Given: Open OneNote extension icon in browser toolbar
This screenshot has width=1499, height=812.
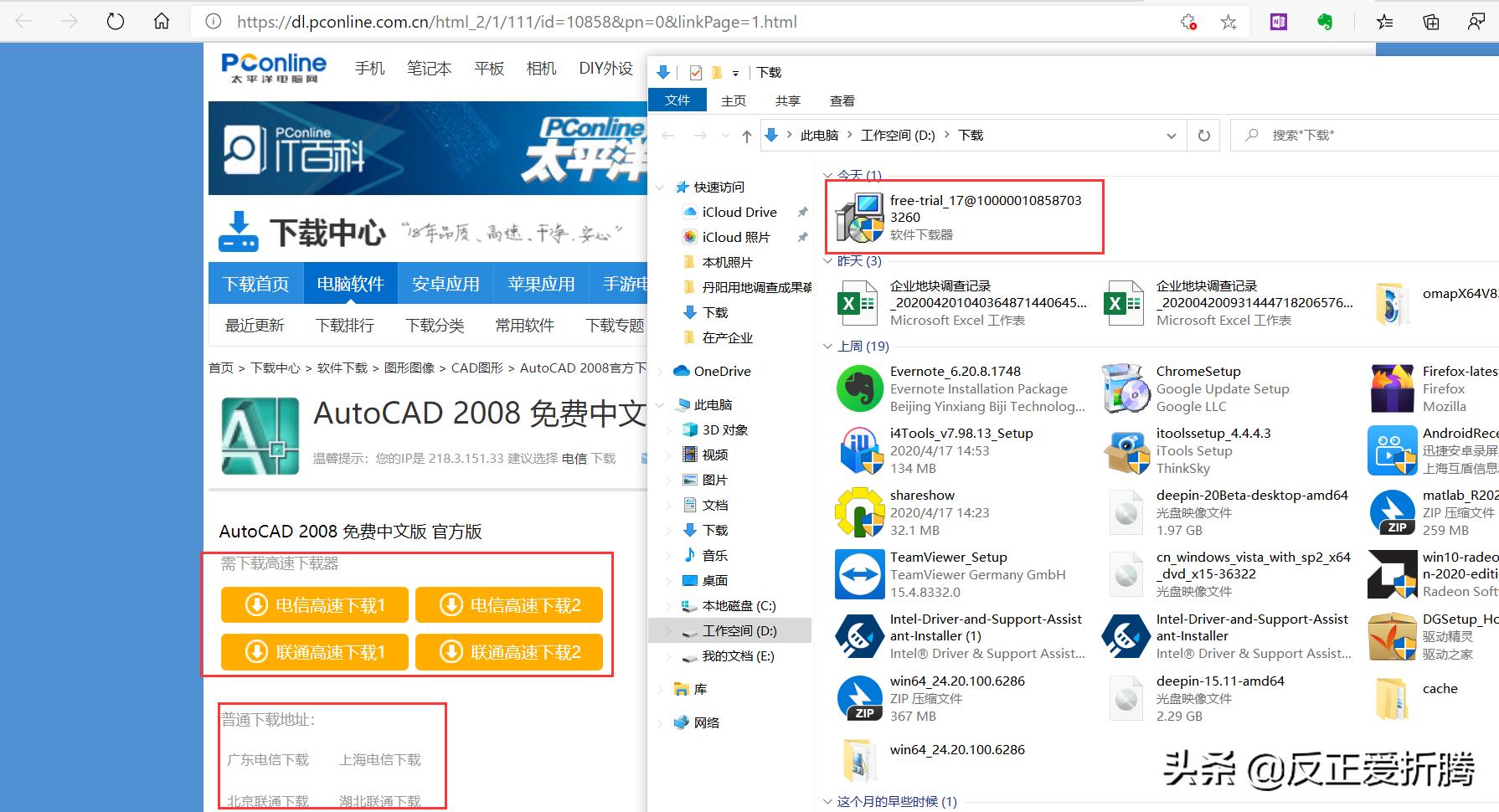Looking at the screenshot, I should point(1278,23).
